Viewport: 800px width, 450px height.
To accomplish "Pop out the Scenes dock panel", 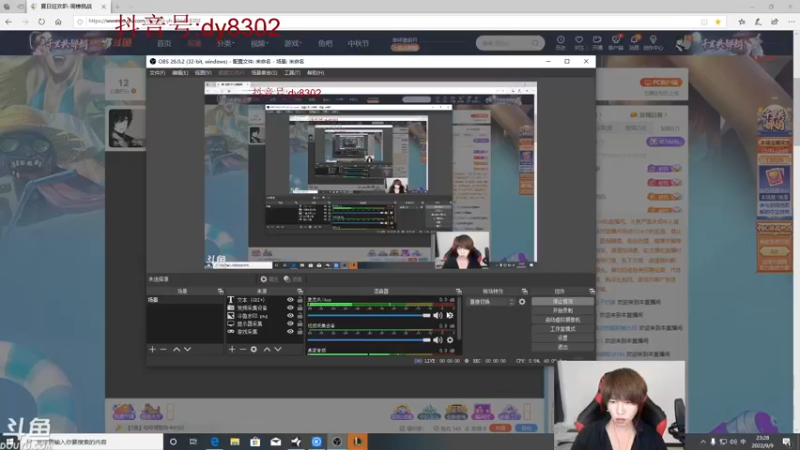I will pyautogui.click(x=220, y=291).
